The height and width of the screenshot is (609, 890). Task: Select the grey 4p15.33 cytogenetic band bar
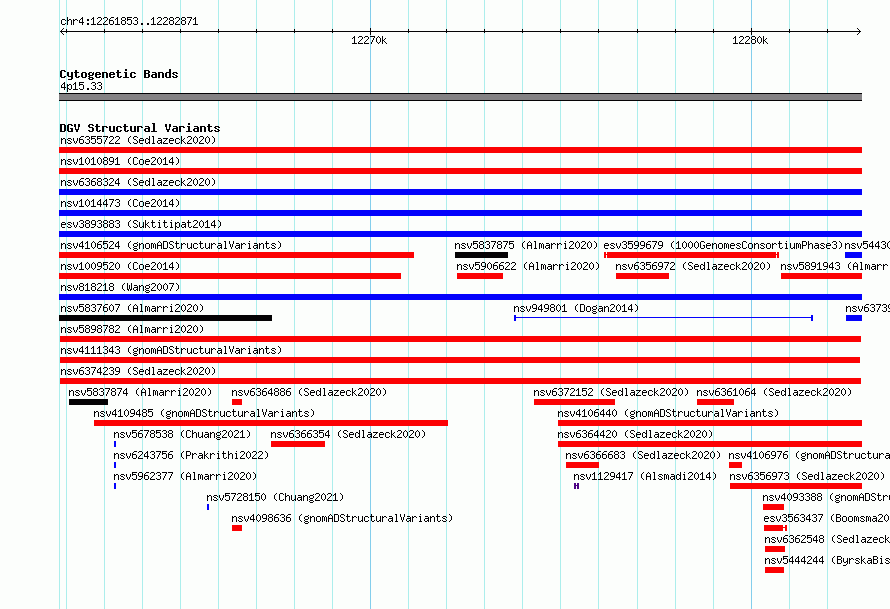(x=460, y=97)
